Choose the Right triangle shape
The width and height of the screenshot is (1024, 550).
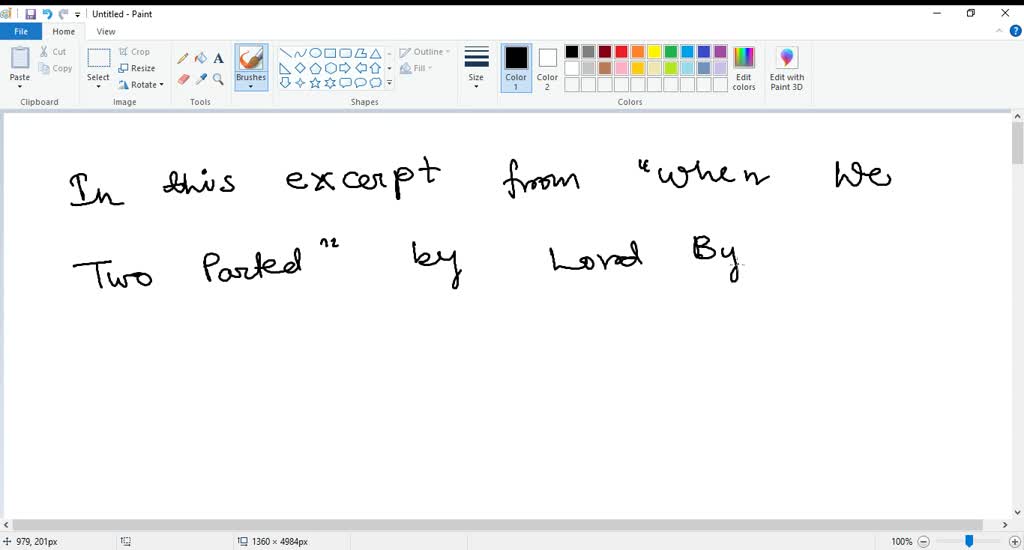285,68
